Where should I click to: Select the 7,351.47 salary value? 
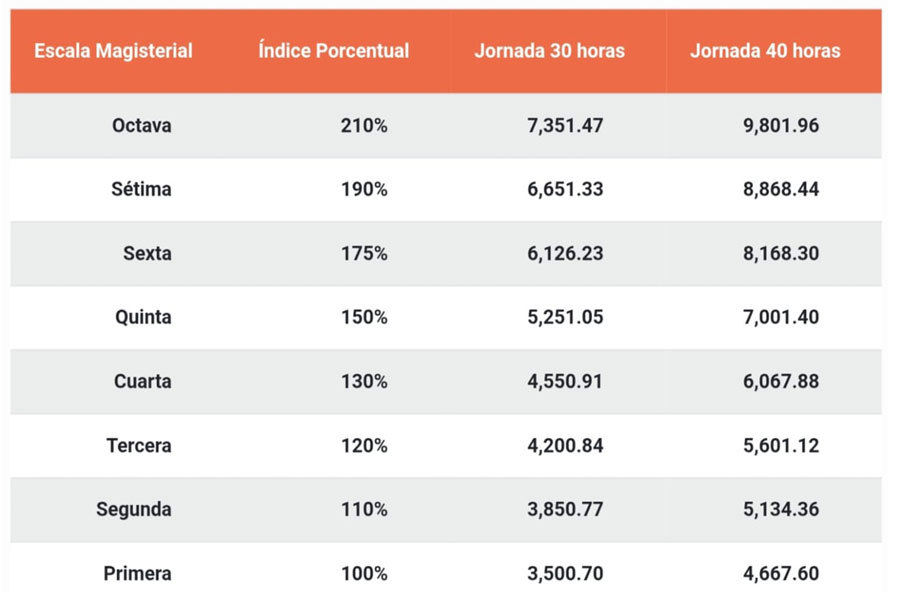pos(565,125)
